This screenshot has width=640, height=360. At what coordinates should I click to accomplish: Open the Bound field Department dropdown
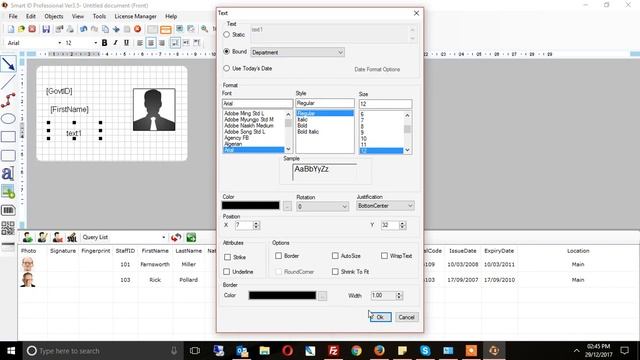point(297,52)
